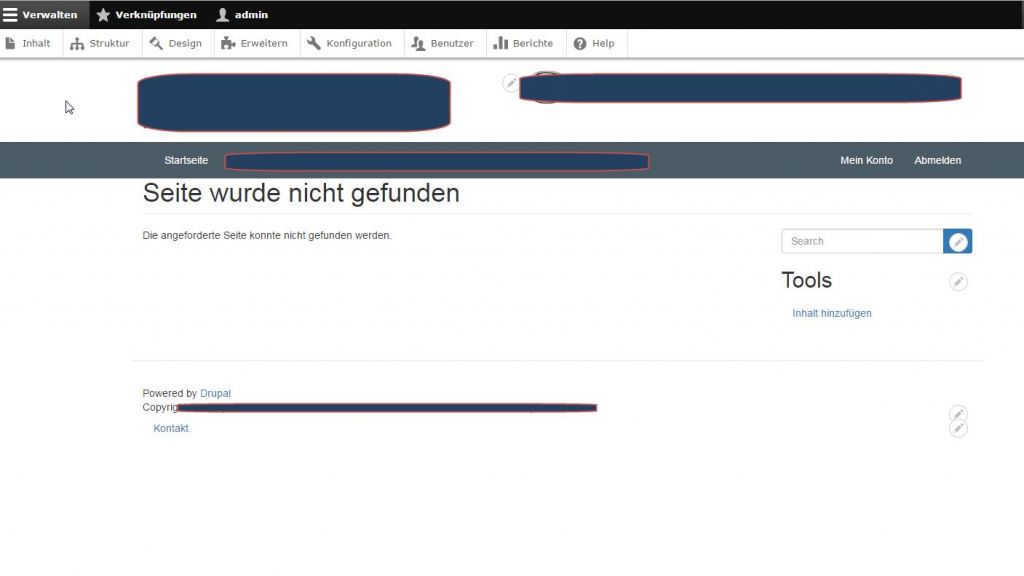Click into the Search input field
This screenshot has height=576, width=1024.
[x=861, y=241]
